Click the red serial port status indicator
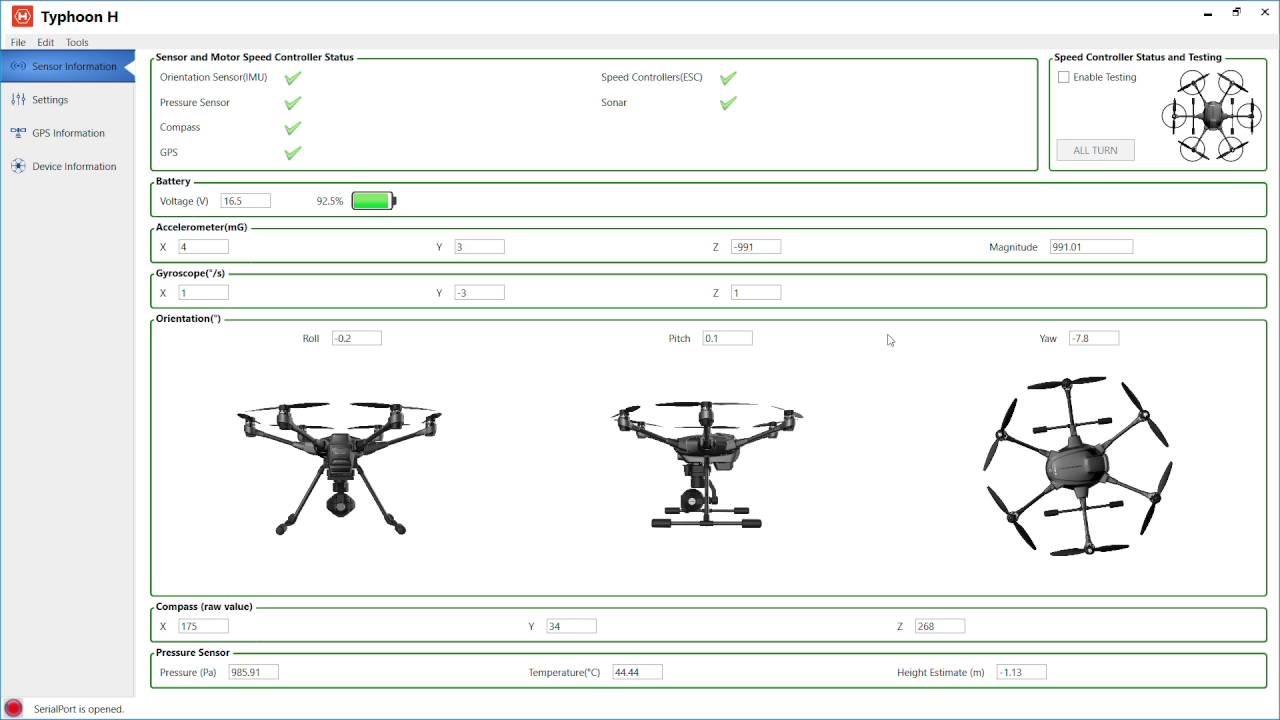 tap(14, 708)
